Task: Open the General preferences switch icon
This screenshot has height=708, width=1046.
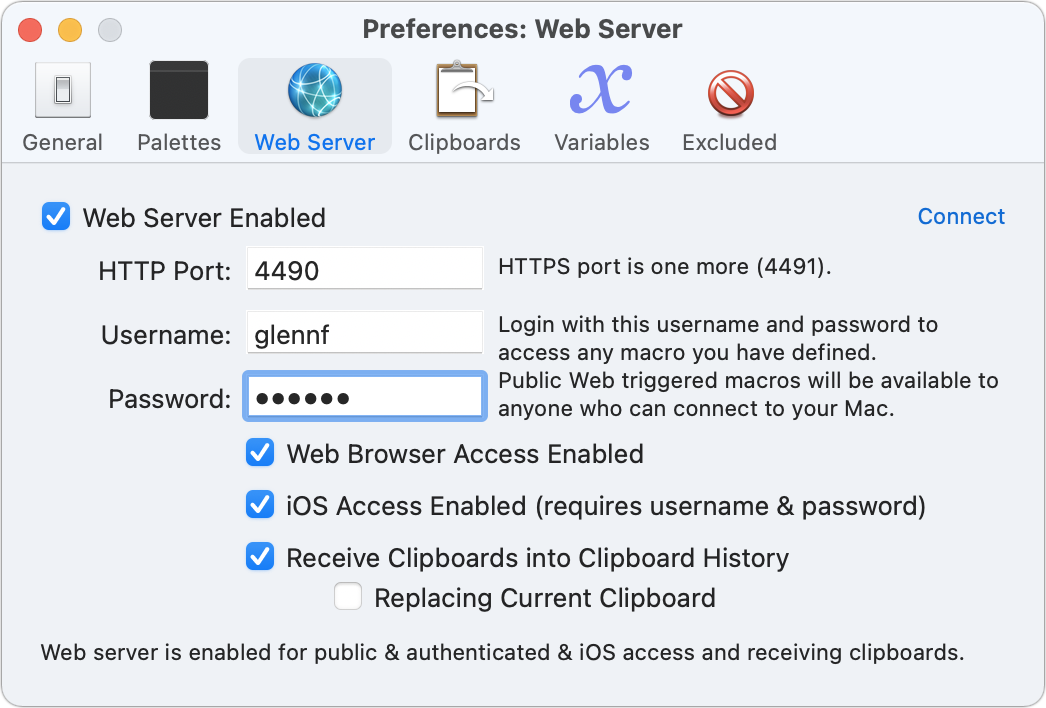Action: pyautogui.click(x=63, y=90)
